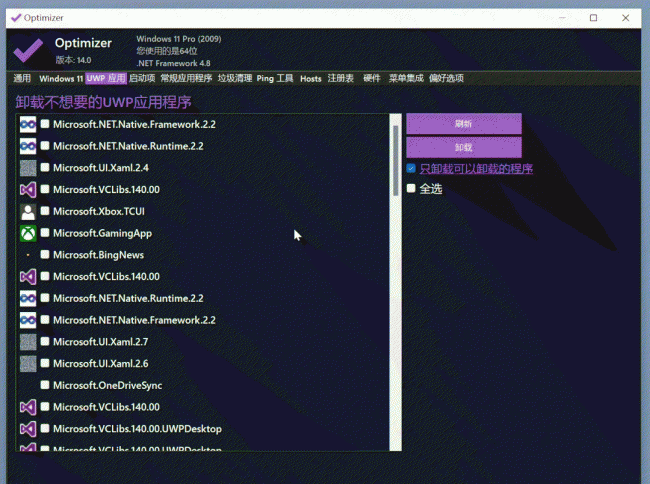Click the Xbox icon for Microsoft.GamingApp

coord(28,233)
